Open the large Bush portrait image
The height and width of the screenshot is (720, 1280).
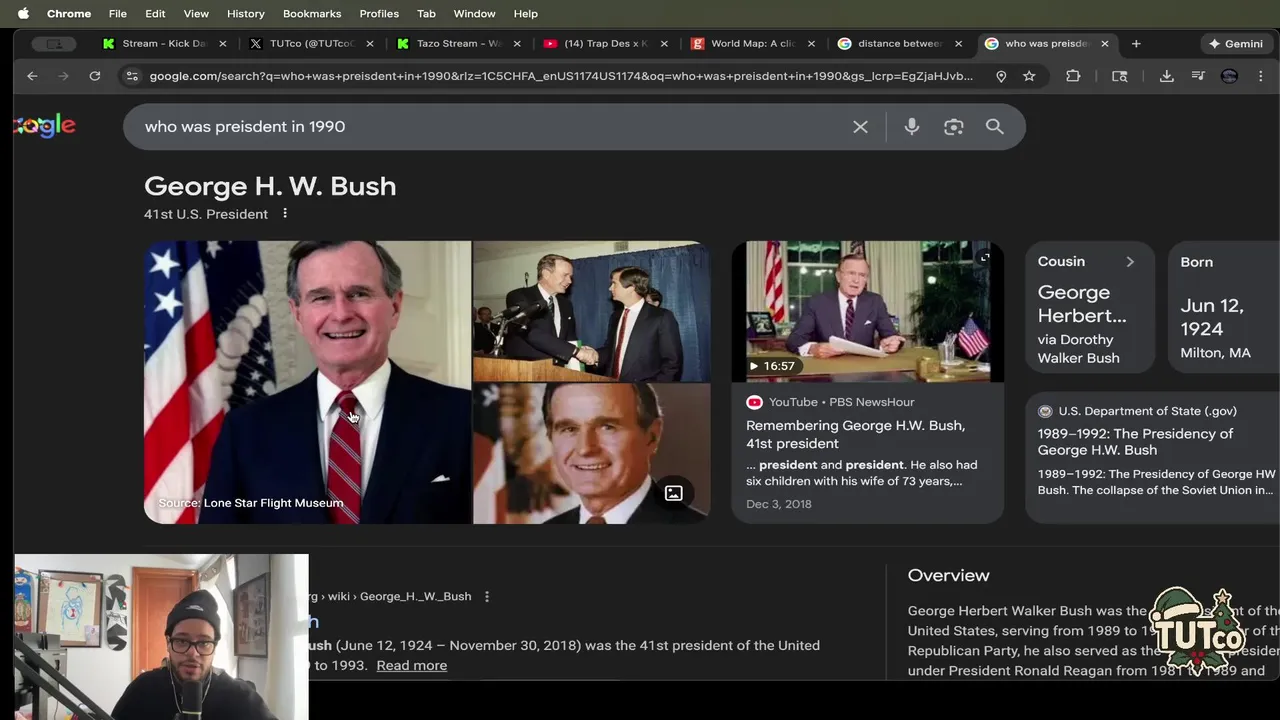pyautogui.click(x=307, y=382)
